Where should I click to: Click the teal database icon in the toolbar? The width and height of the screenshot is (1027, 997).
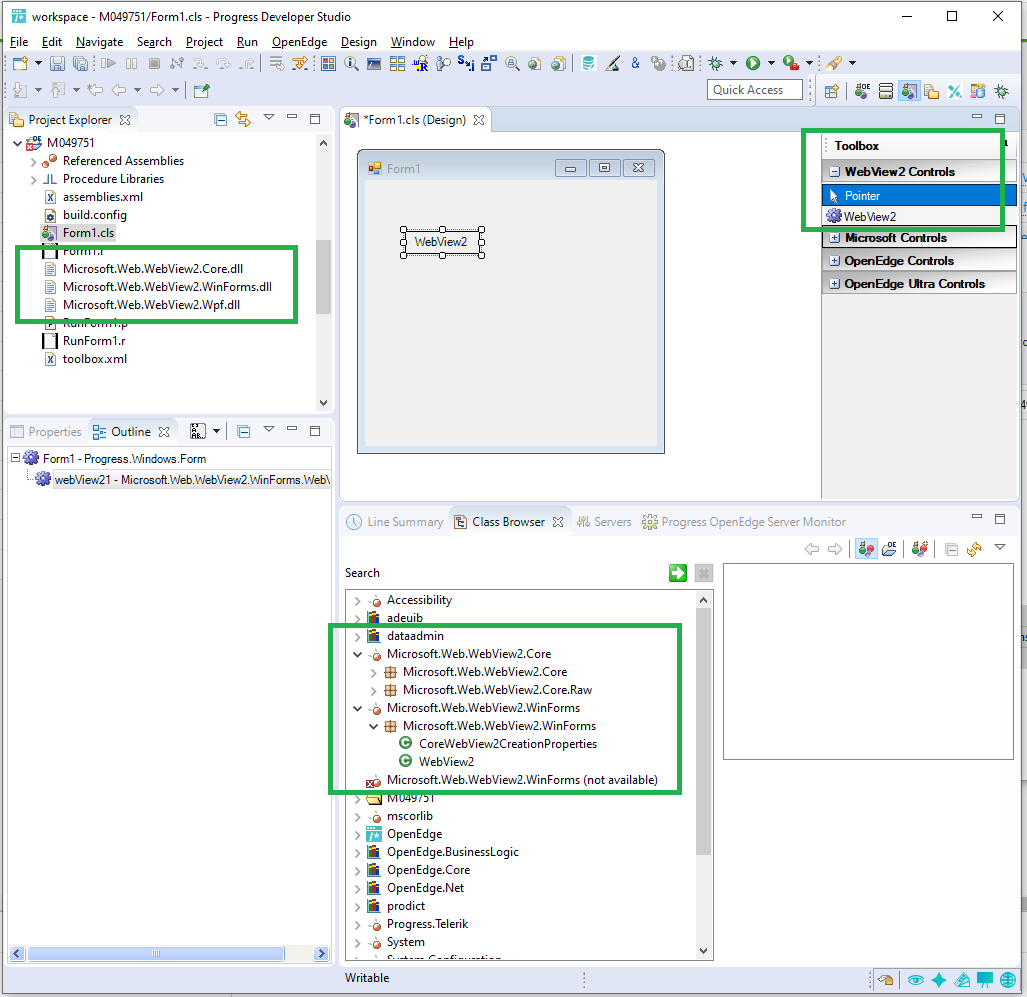[x=588, y=64]
